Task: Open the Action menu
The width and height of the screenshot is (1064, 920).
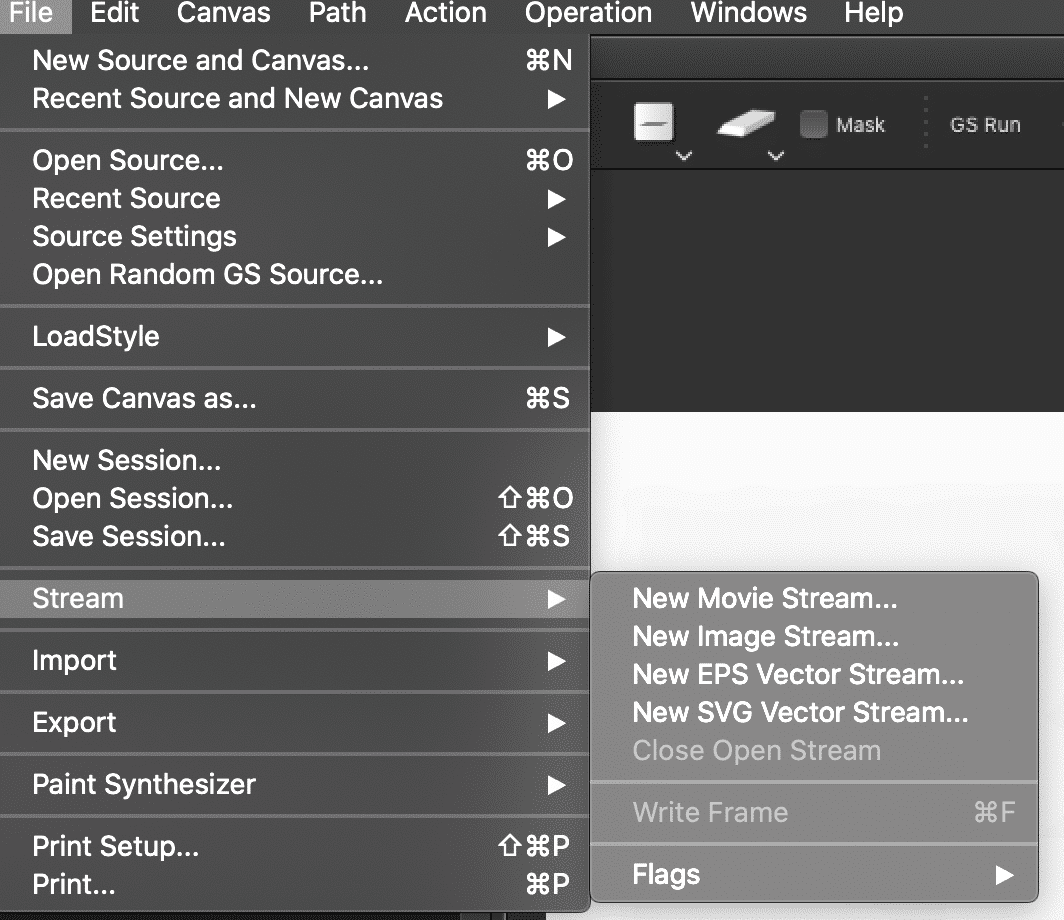Action: pos(445,13)
